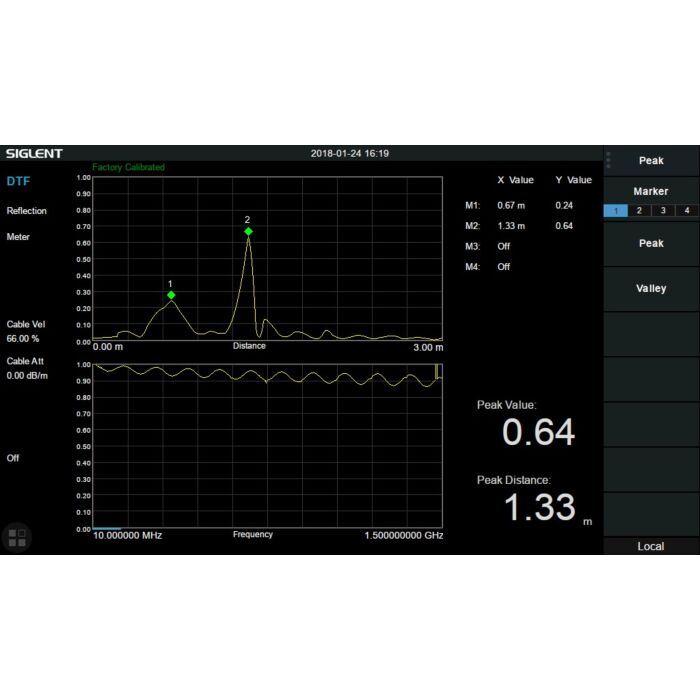Click M3 Off entry
The height and width of the screenshot is (700, 700).
pyautogui.click(x=504, y=246)
